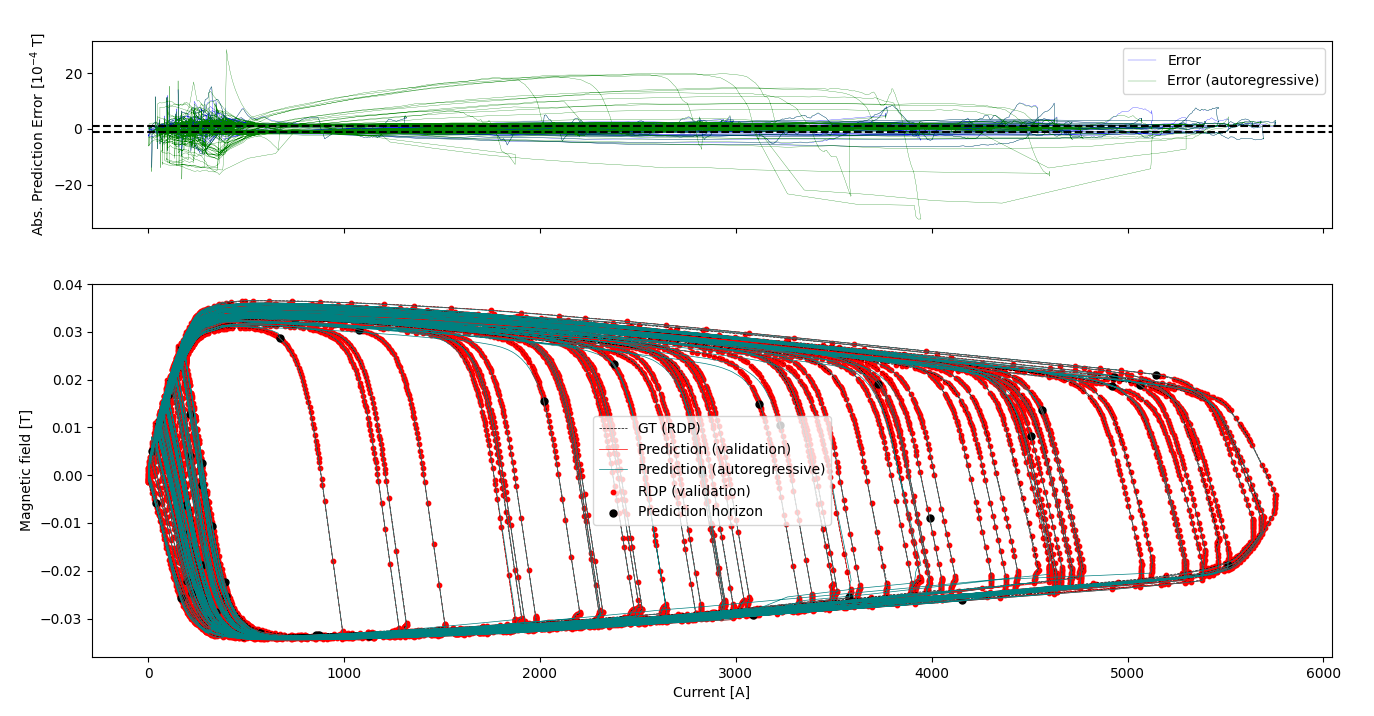Click the −20 tick label on error axis
The image size is (1374, 716).
tap(70, 185)
